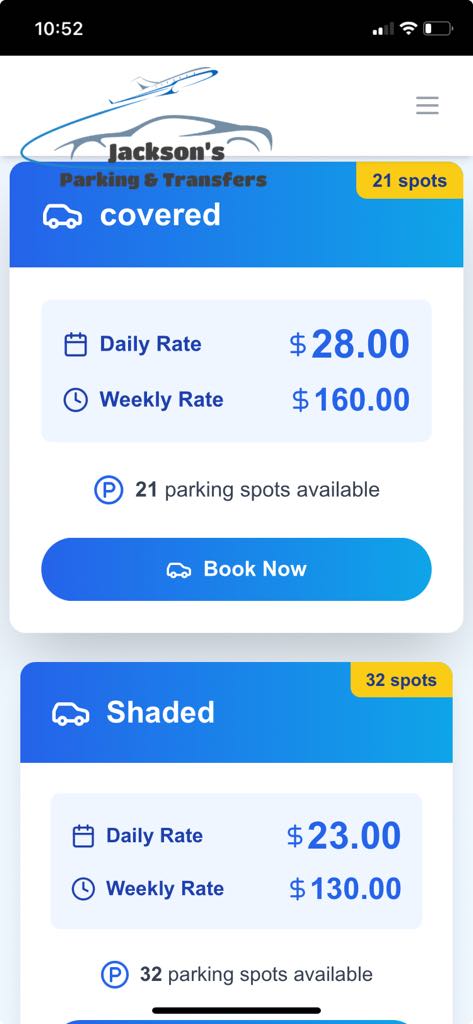The height and width of the screenshot is (1024, 473).
Task: Select the Shaded header title
Action: pyautogui.click(x=160, y=712)
